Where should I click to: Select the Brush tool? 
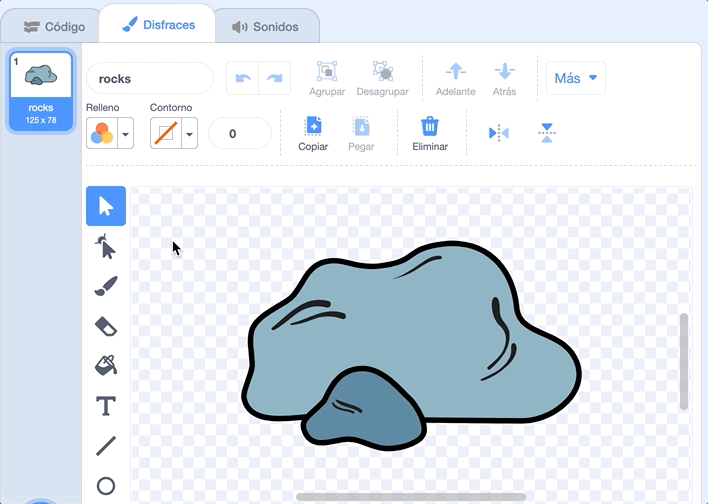pyautogui.click(x=106, y=286)
